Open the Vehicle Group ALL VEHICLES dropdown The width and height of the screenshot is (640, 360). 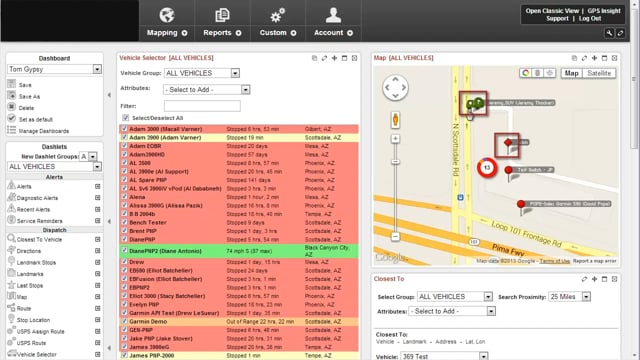point(202,73)
